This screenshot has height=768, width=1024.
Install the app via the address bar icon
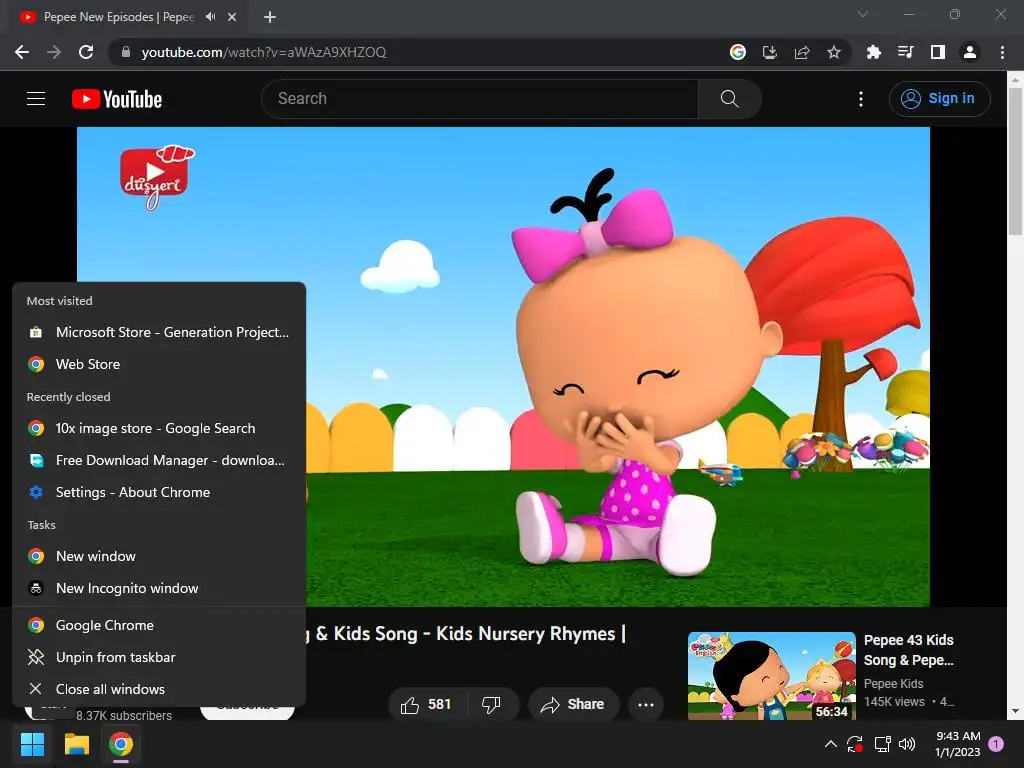coord(770,52)
